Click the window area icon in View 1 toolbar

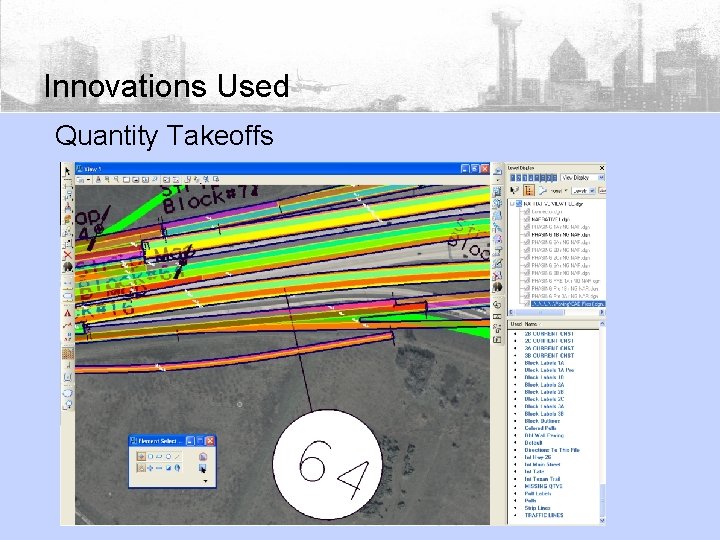click(126, 180)
